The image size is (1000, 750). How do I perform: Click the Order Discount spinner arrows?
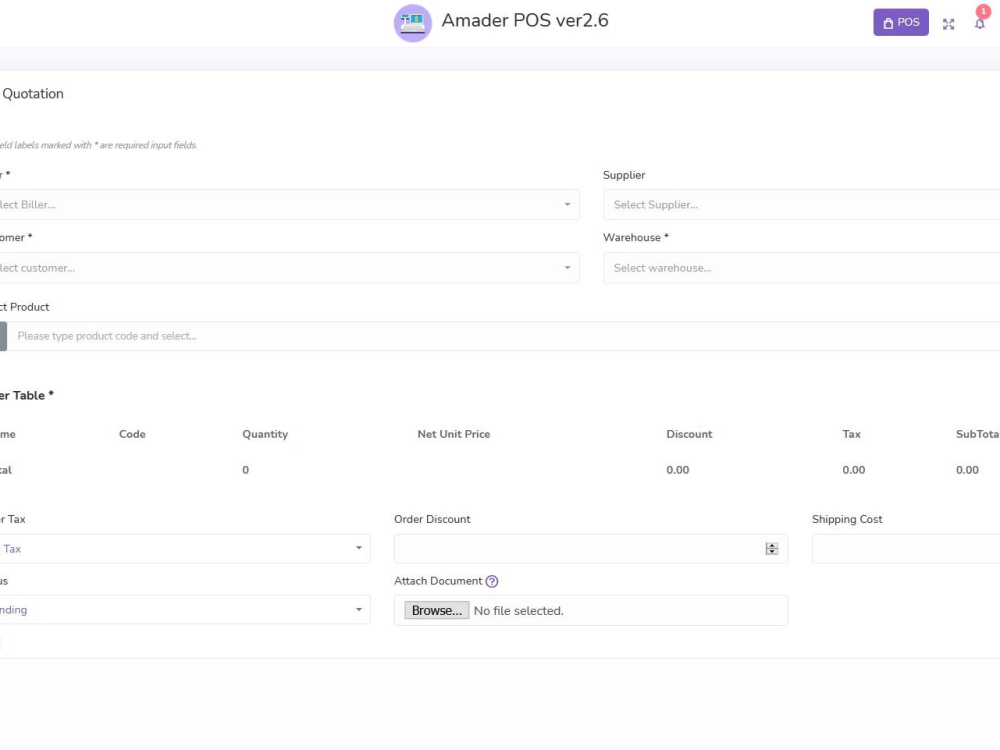point(772,548)
